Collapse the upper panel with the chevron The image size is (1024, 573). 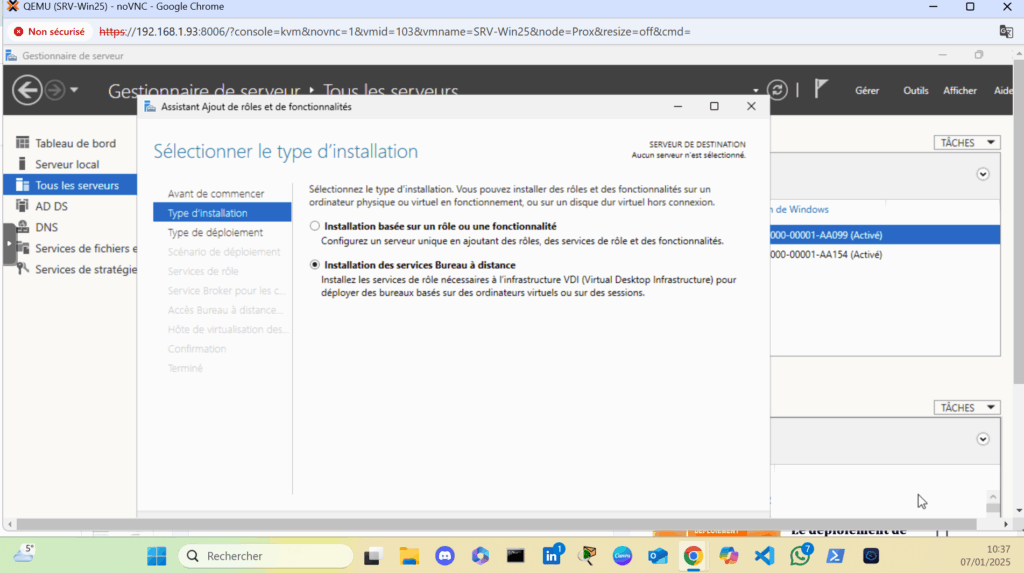tap(983, 174)
